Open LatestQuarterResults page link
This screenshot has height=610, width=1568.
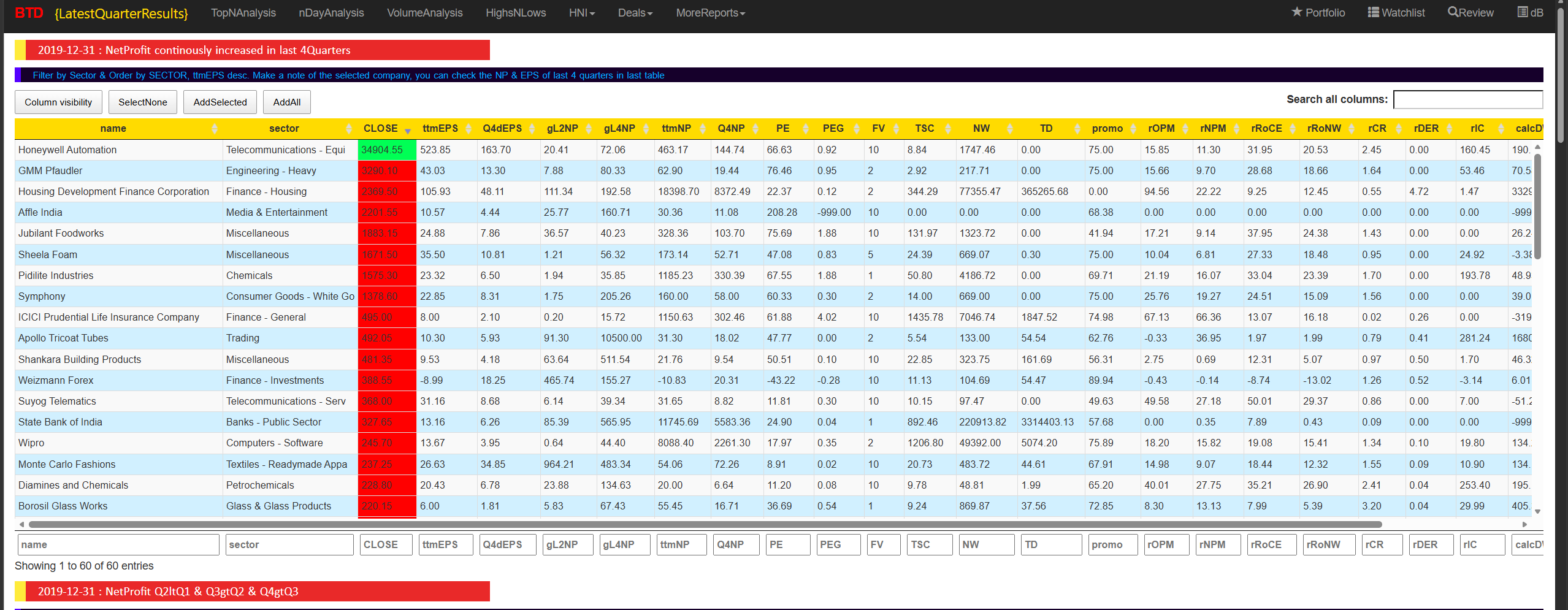point(121,13)
